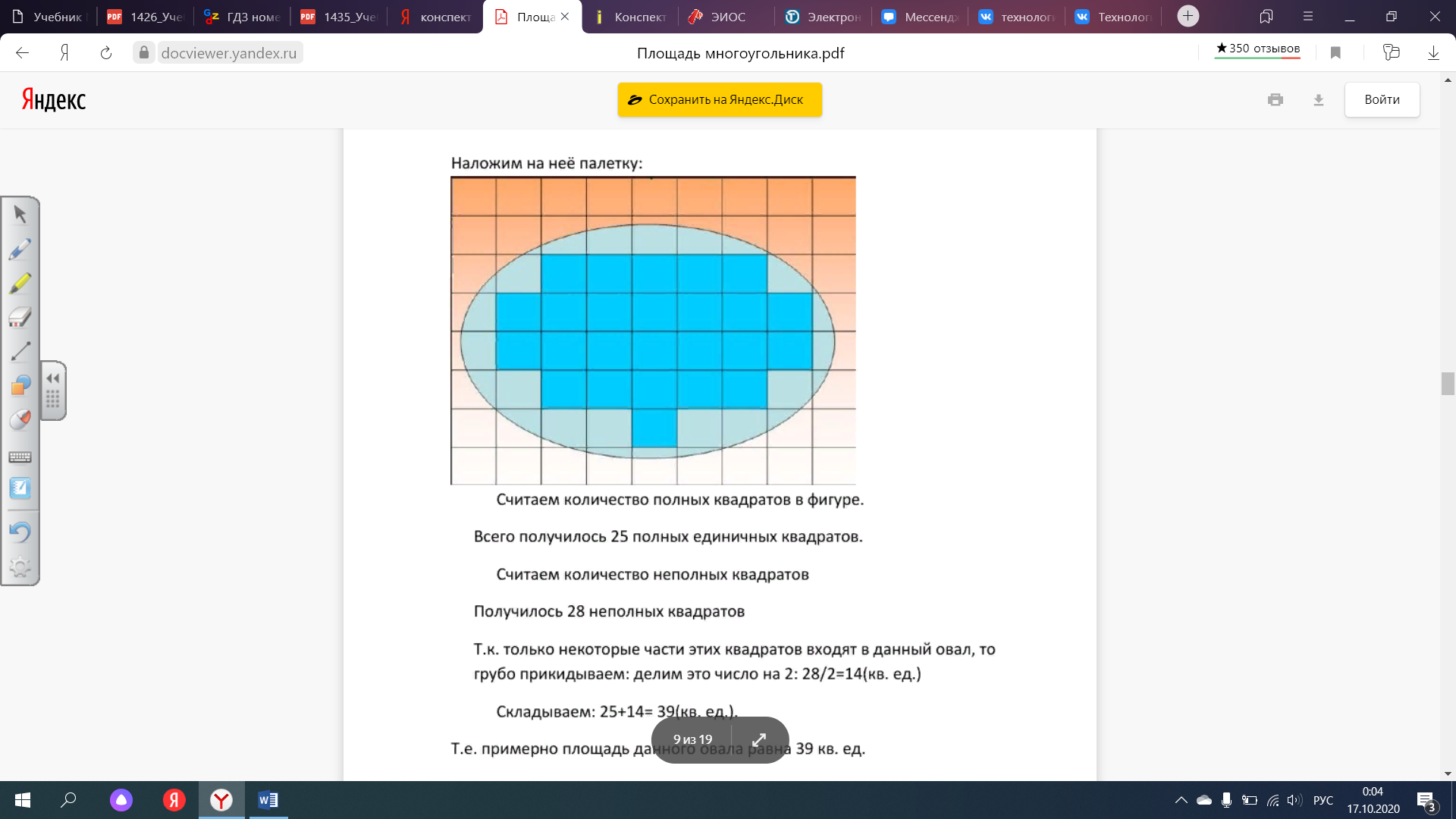1456x819 pixels.
Task: Switch to the 1435_Уче PDF tab
Action: [x=338, y=17]
